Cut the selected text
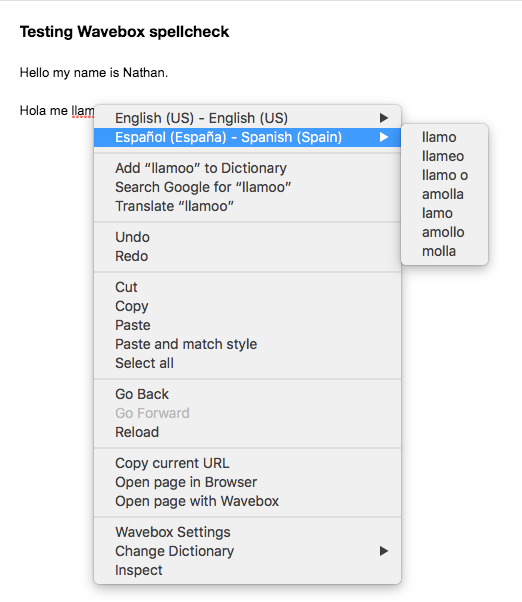The image size is (522, 602). 247,287
